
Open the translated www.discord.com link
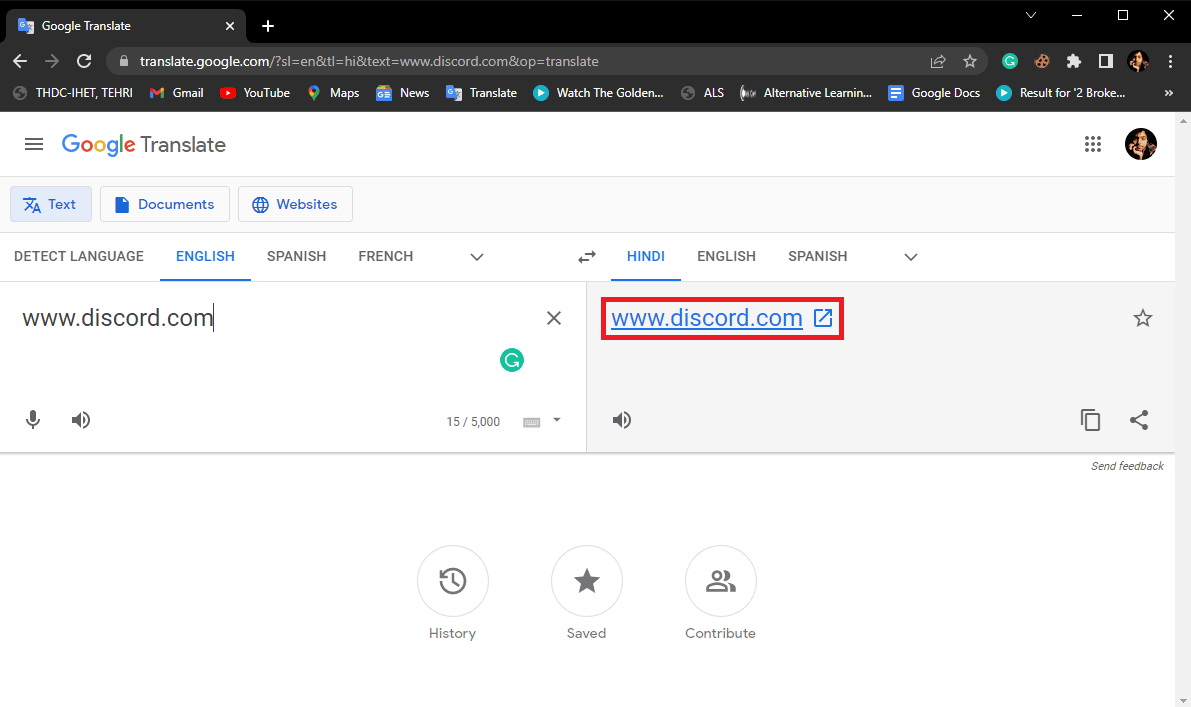click(x=706, y=318)
